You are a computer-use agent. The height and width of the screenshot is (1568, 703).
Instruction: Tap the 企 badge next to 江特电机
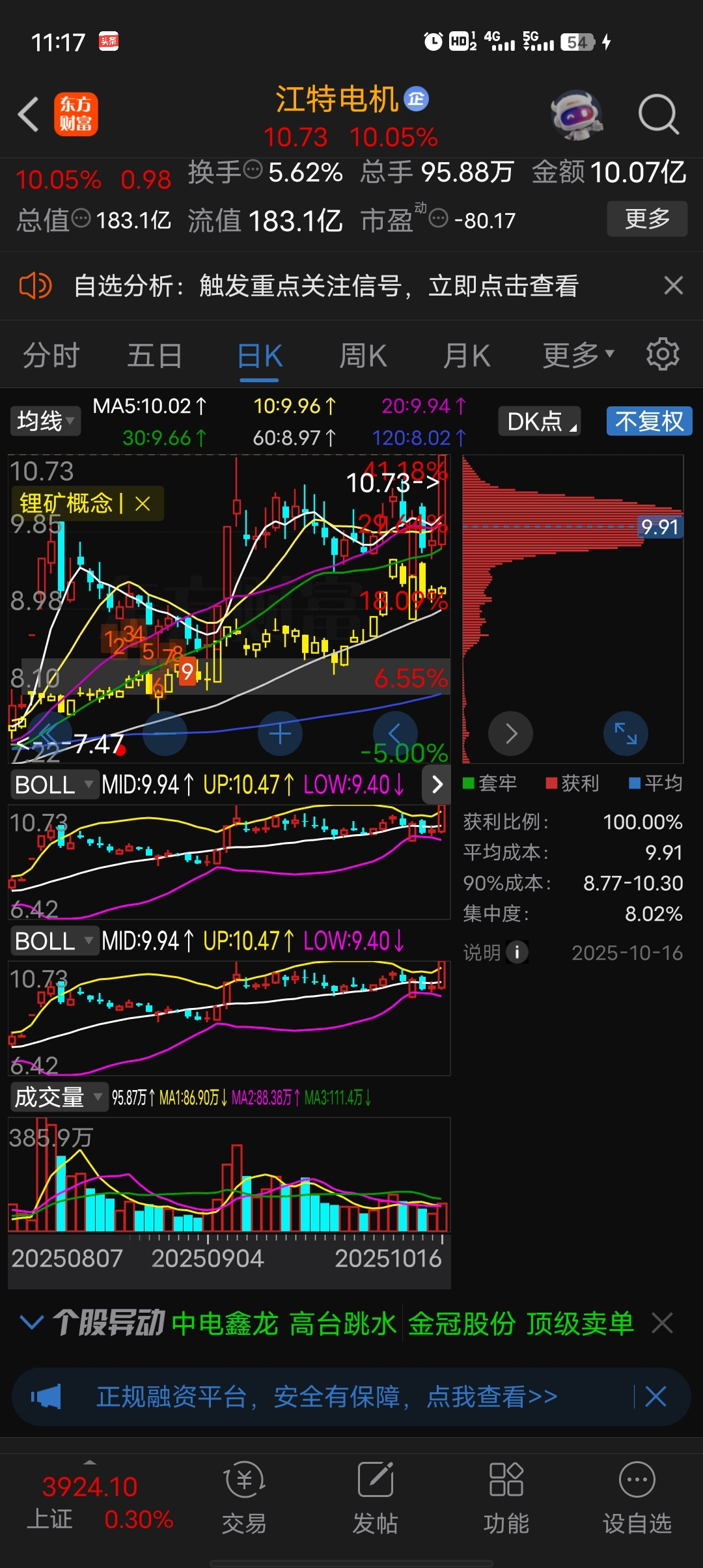coord(417,99)
